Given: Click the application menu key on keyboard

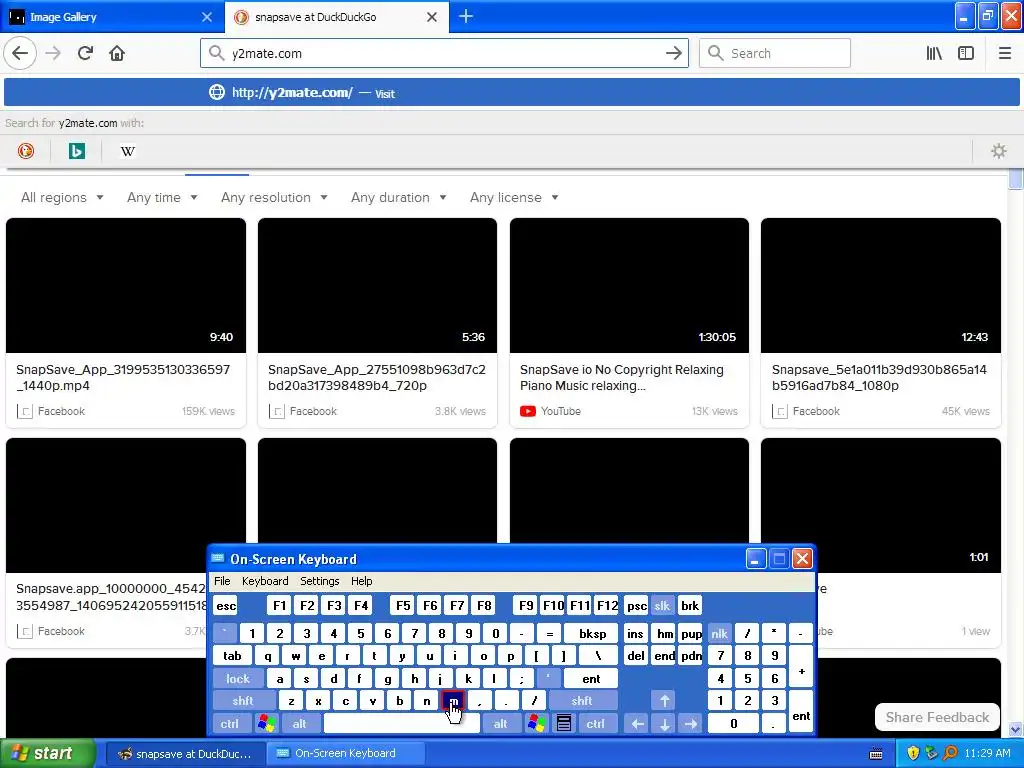Looking at the screenshot, I should pos(564,723).
